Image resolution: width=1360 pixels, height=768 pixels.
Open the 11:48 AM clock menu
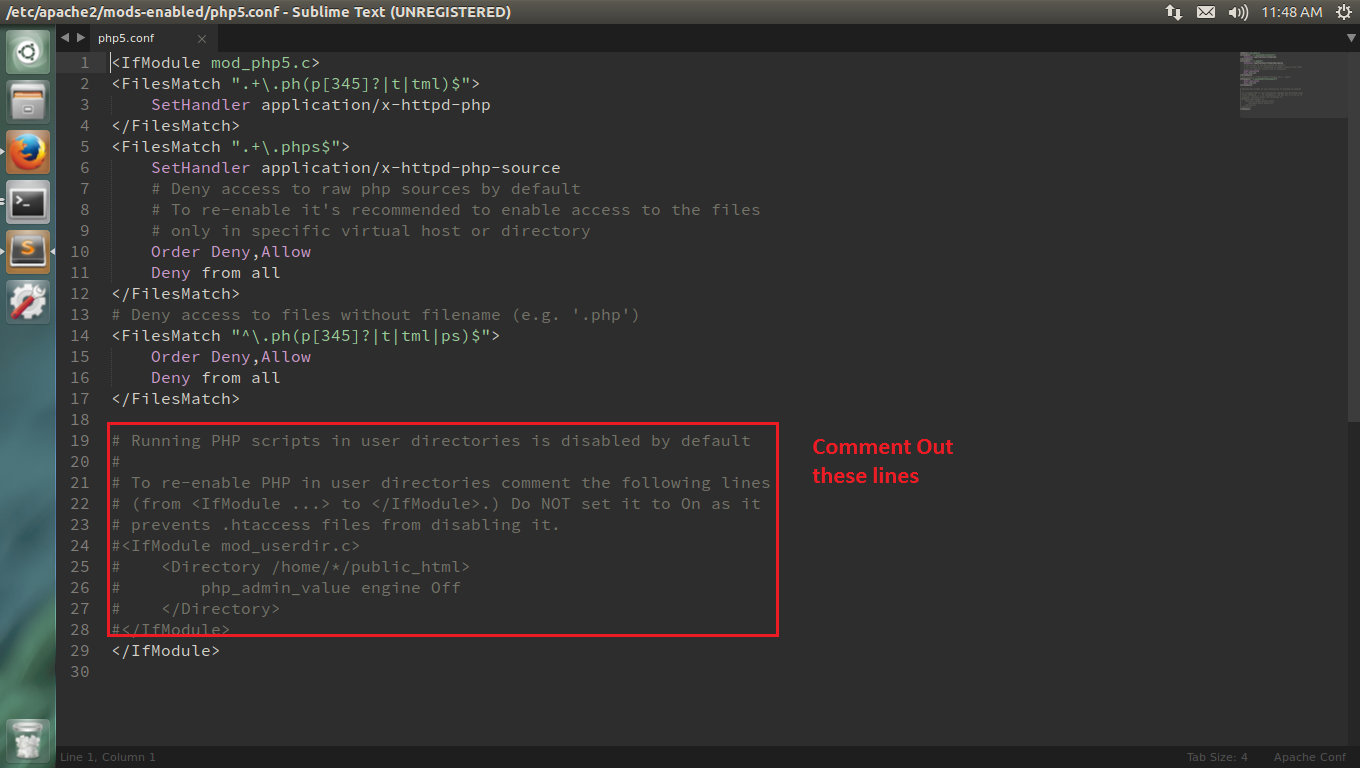pyautogui.click(x=1291, y=12)
